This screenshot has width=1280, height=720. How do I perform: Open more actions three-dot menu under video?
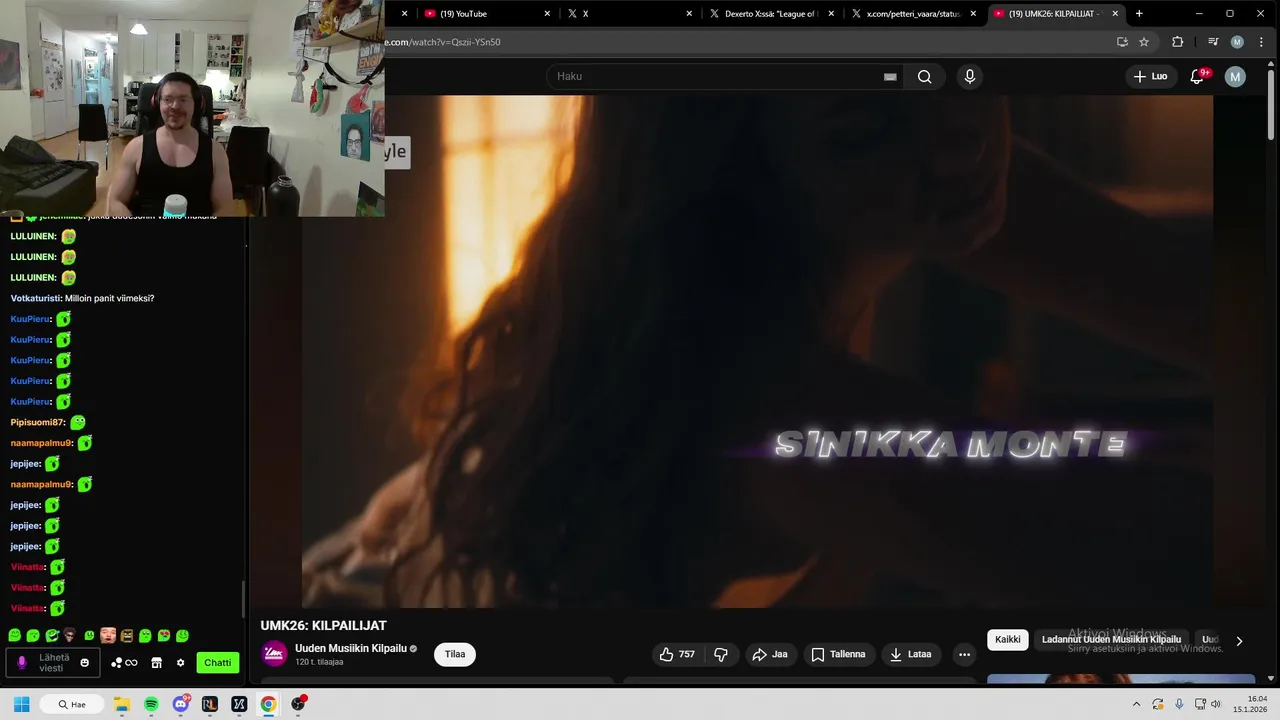coord(964,654)
